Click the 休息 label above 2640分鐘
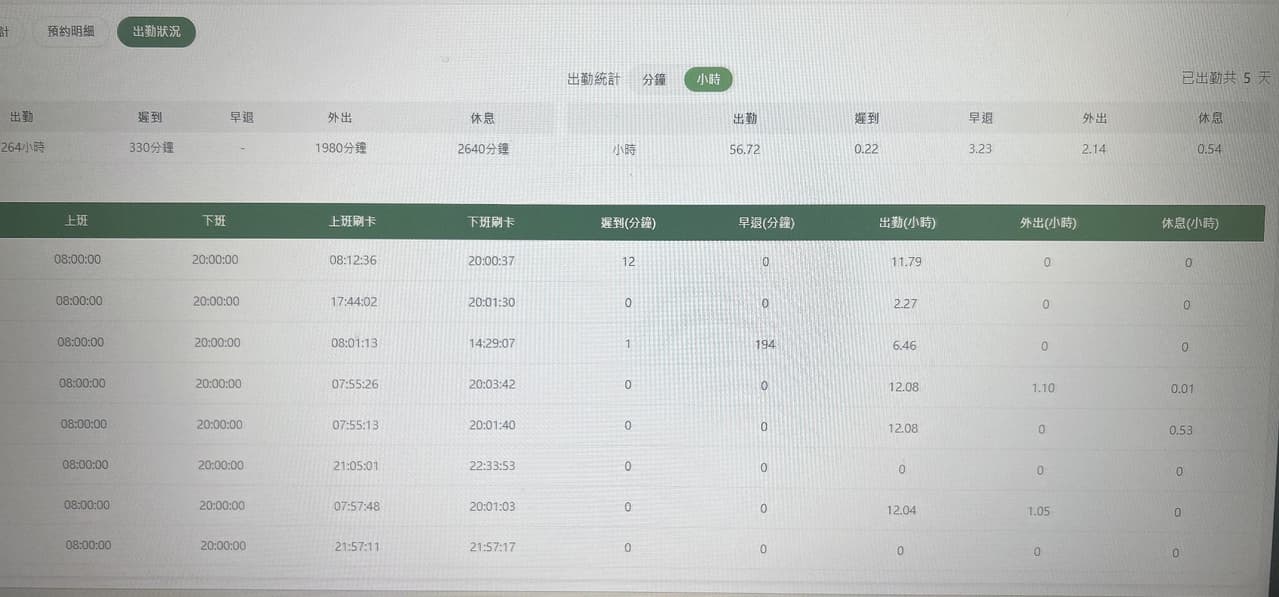Image resolution: width=1279 pixels, height=597 pixels. coord(482,118)
